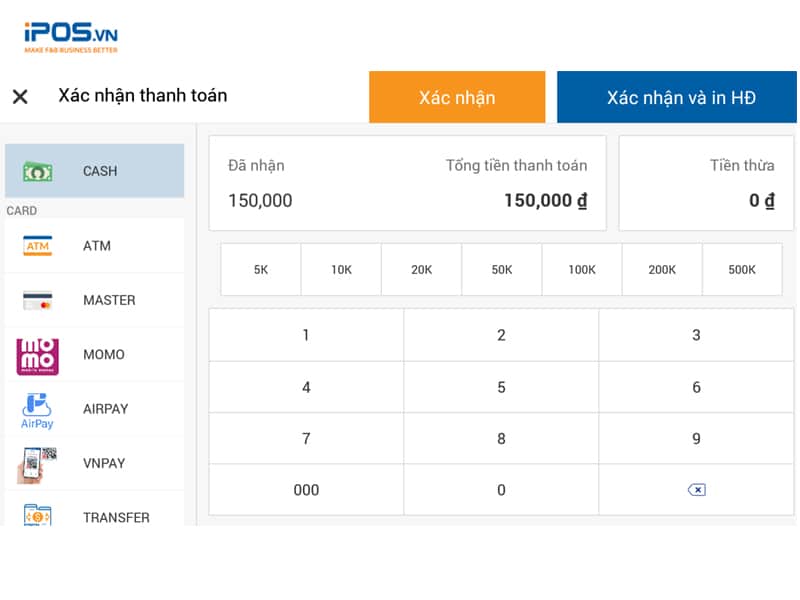Tap the 5K quick amount button

click(261, 270)
